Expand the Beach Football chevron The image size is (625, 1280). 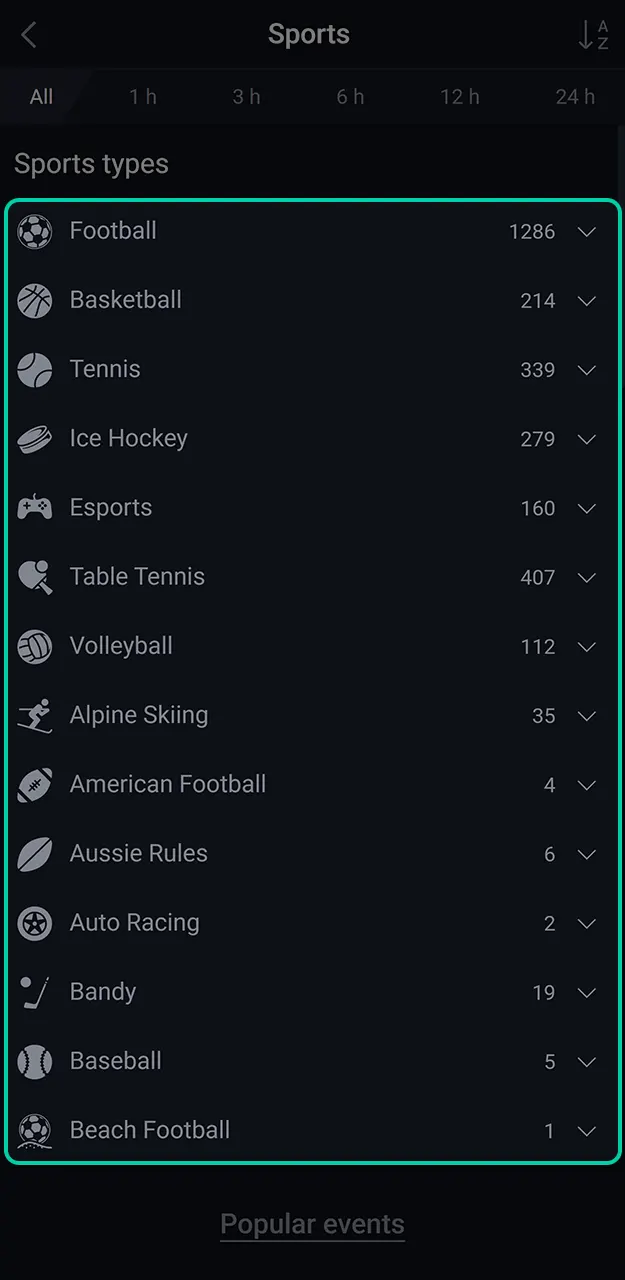[587, 1131]
